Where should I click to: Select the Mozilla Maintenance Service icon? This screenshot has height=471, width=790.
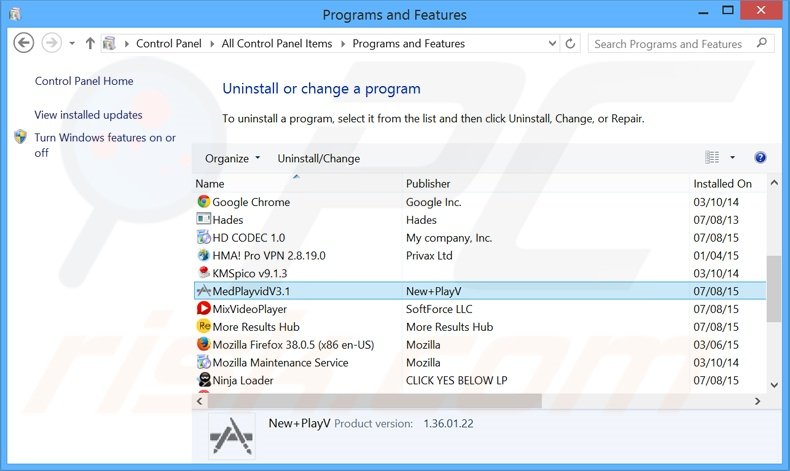tap(204, 362)
